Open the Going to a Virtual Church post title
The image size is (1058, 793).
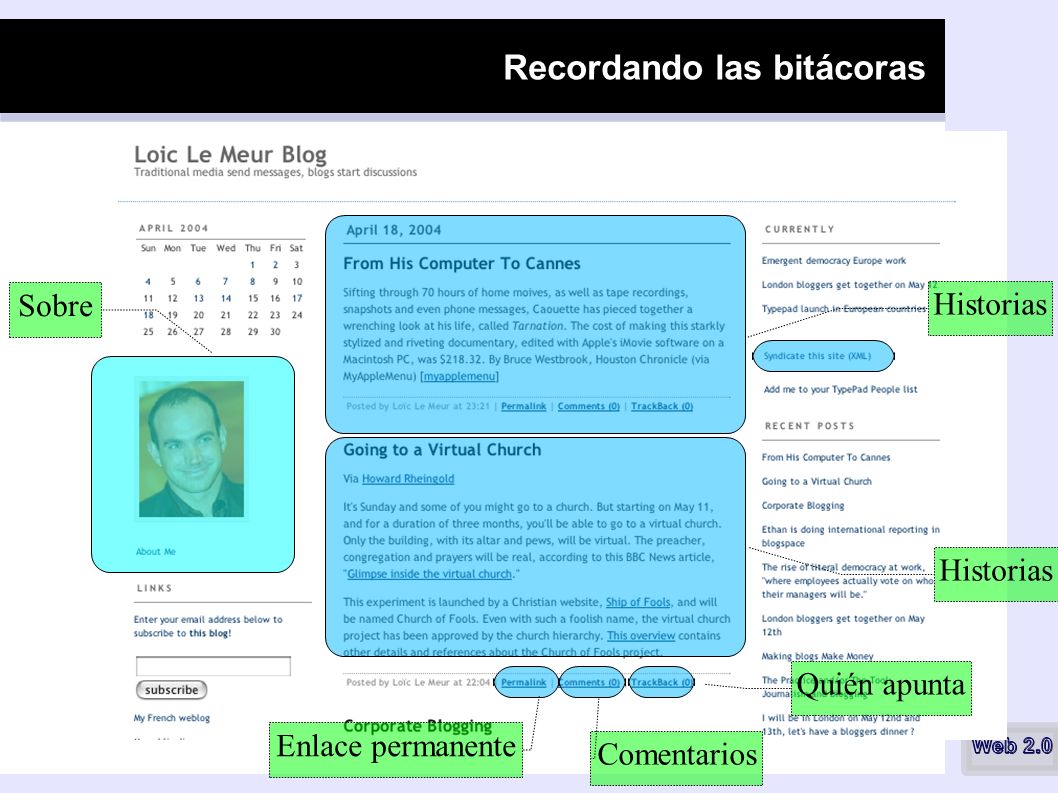[x=442, y=450]
